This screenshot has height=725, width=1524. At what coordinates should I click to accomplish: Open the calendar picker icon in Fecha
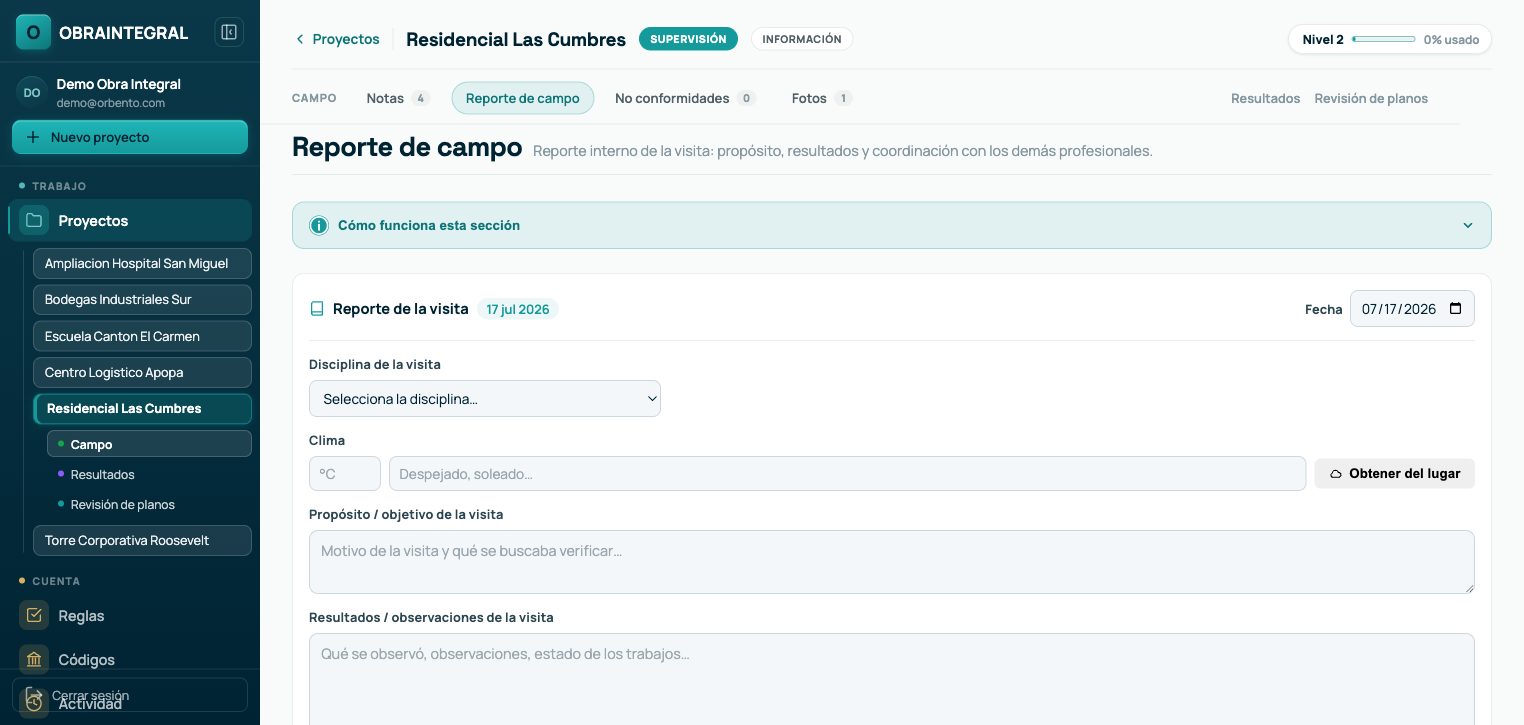[x=1455, y=309]
